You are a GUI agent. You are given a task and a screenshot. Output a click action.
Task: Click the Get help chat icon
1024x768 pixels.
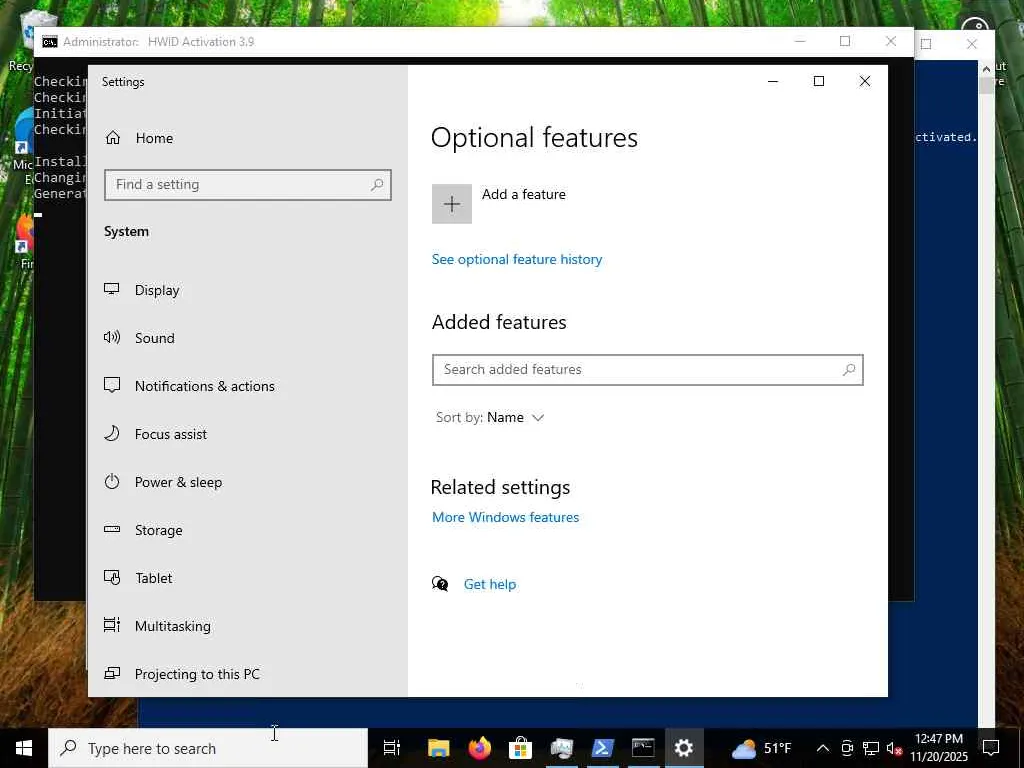[440, 584]
